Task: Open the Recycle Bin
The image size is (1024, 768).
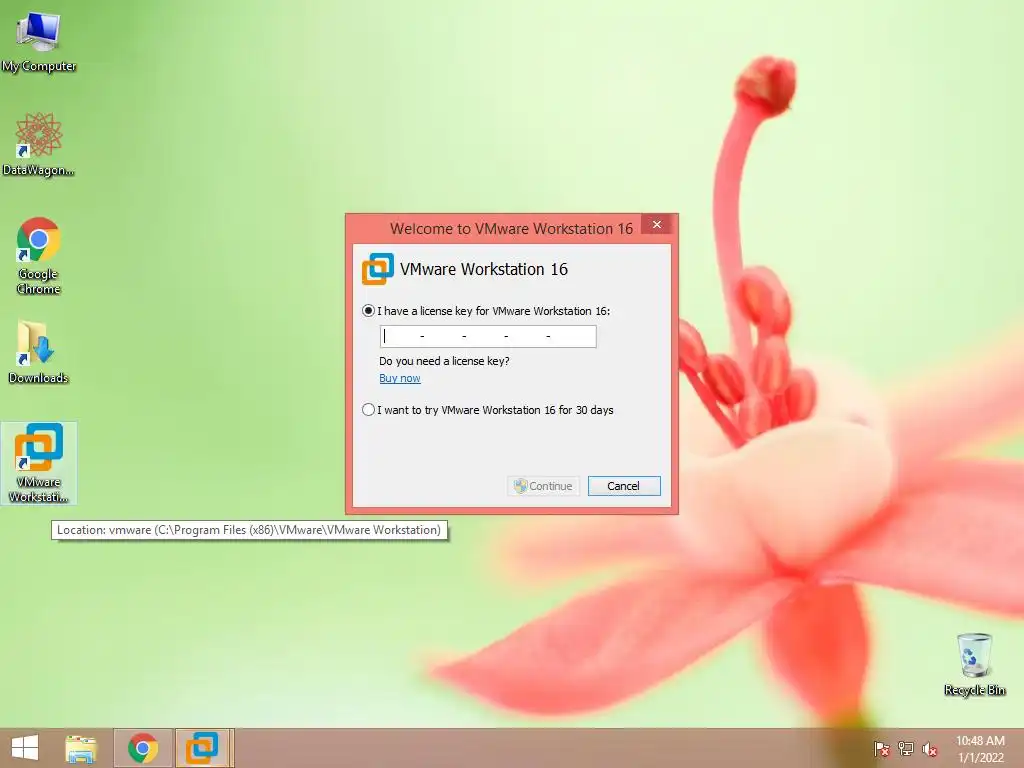Action: point(974,664)
